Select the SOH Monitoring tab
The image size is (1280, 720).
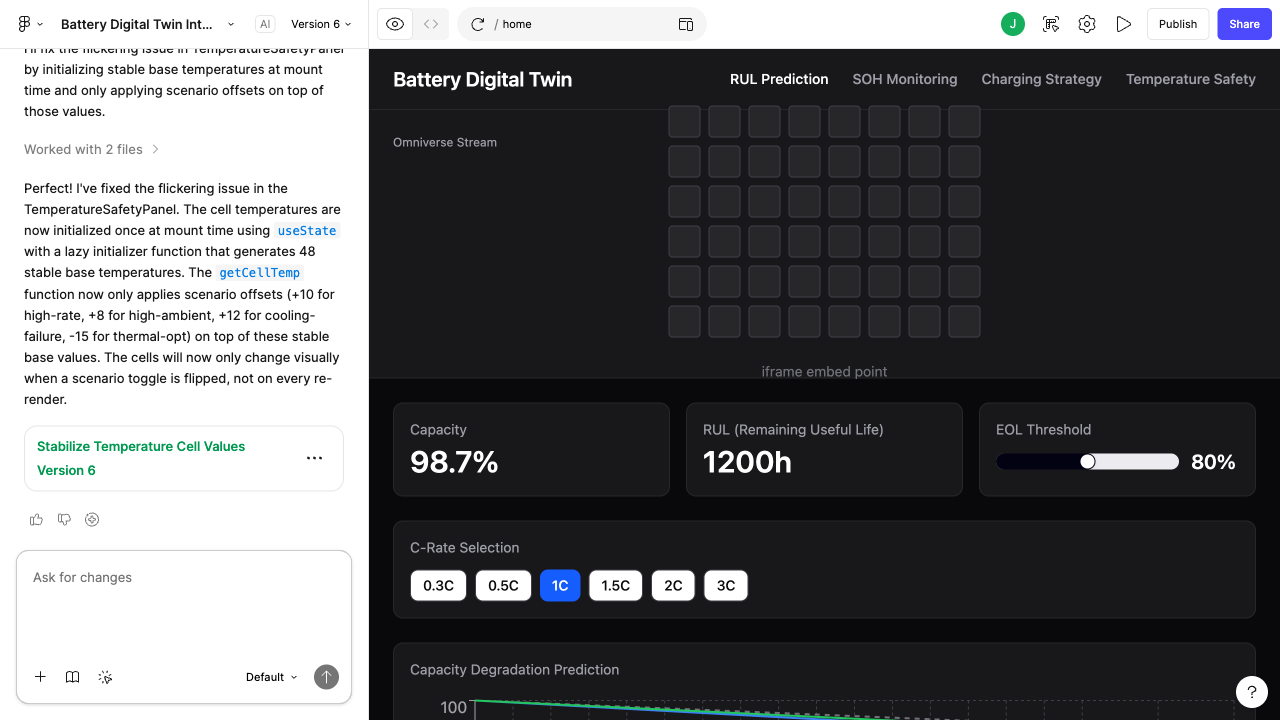point(905,79)
